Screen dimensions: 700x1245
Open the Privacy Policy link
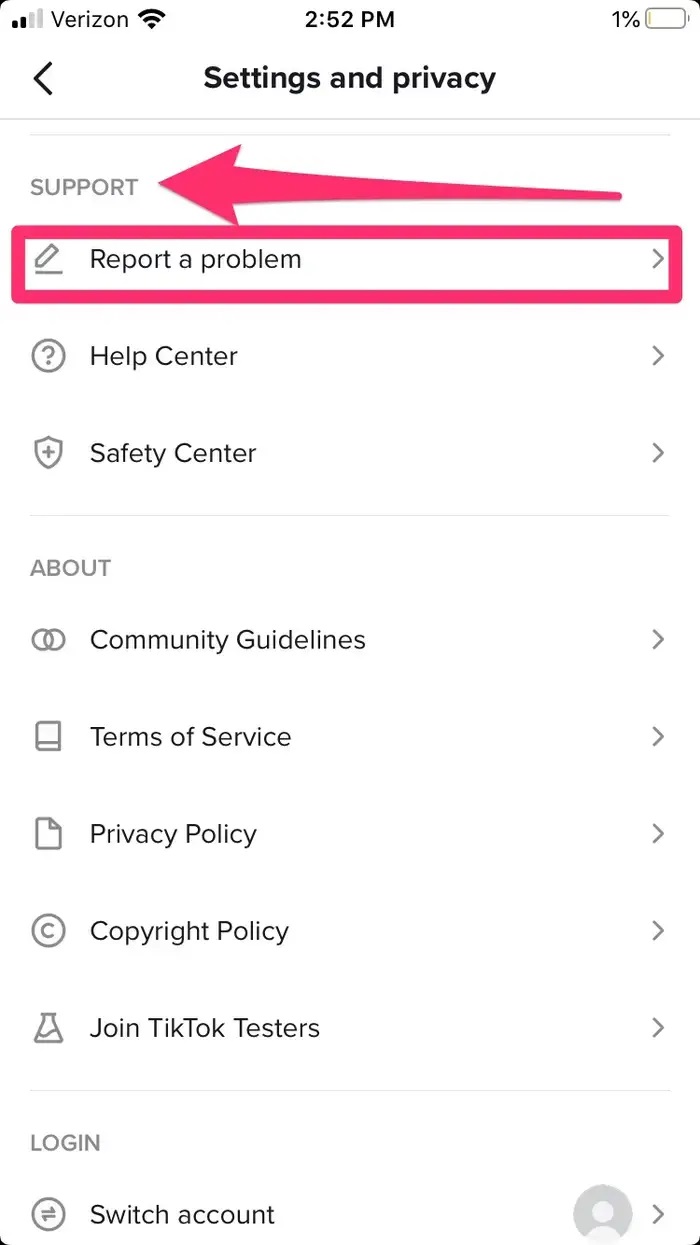[x=173, y=834]
